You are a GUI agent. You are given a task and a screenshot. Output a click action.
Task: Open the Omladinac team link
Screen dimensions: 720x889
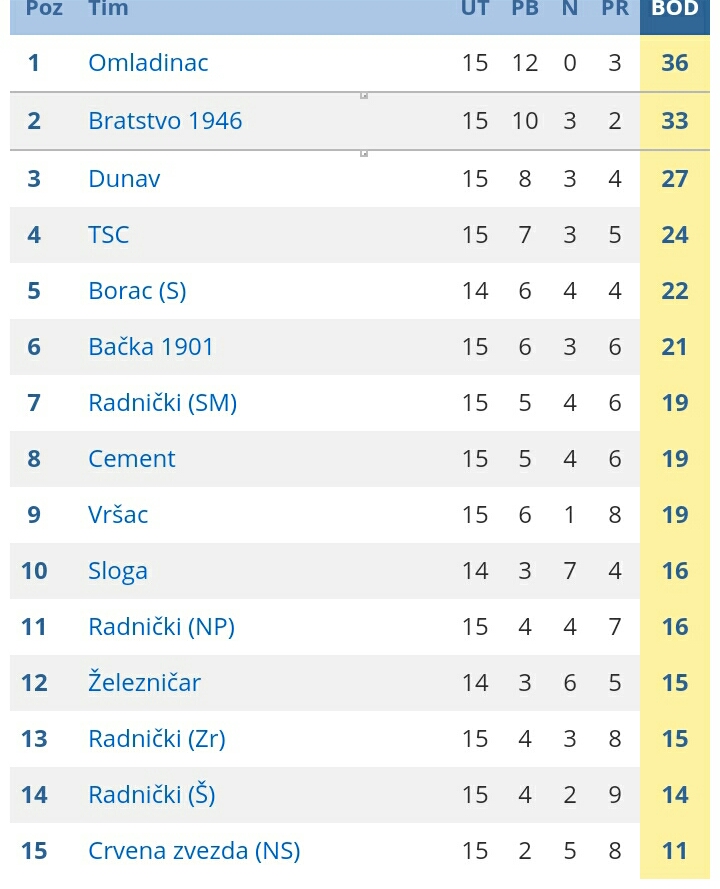click(148, 63)
